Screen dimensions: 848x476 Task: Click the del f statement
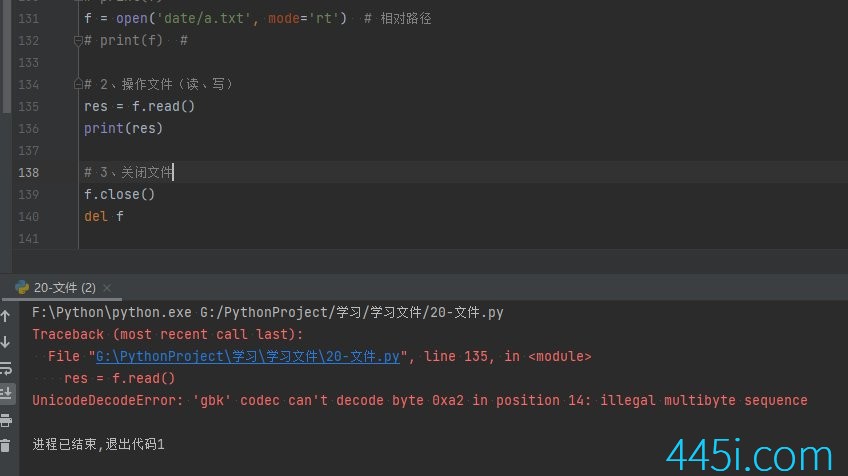point(104,216)
